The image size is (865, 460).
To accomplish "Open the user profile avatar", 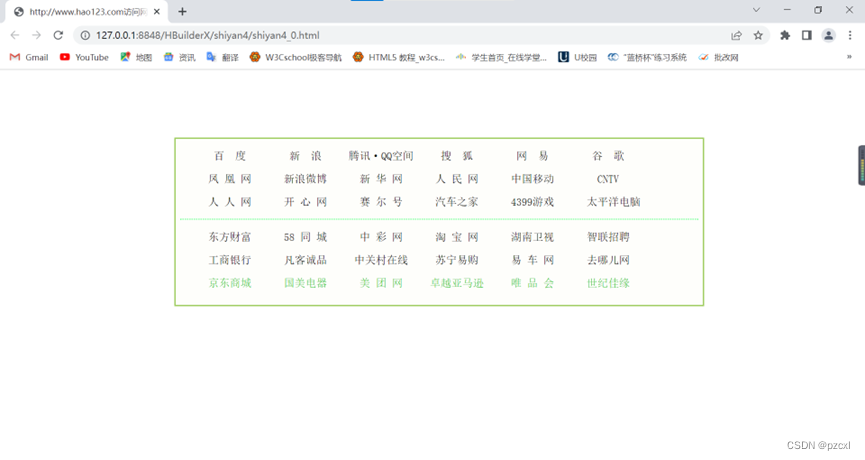I will [x=828, y=35].
